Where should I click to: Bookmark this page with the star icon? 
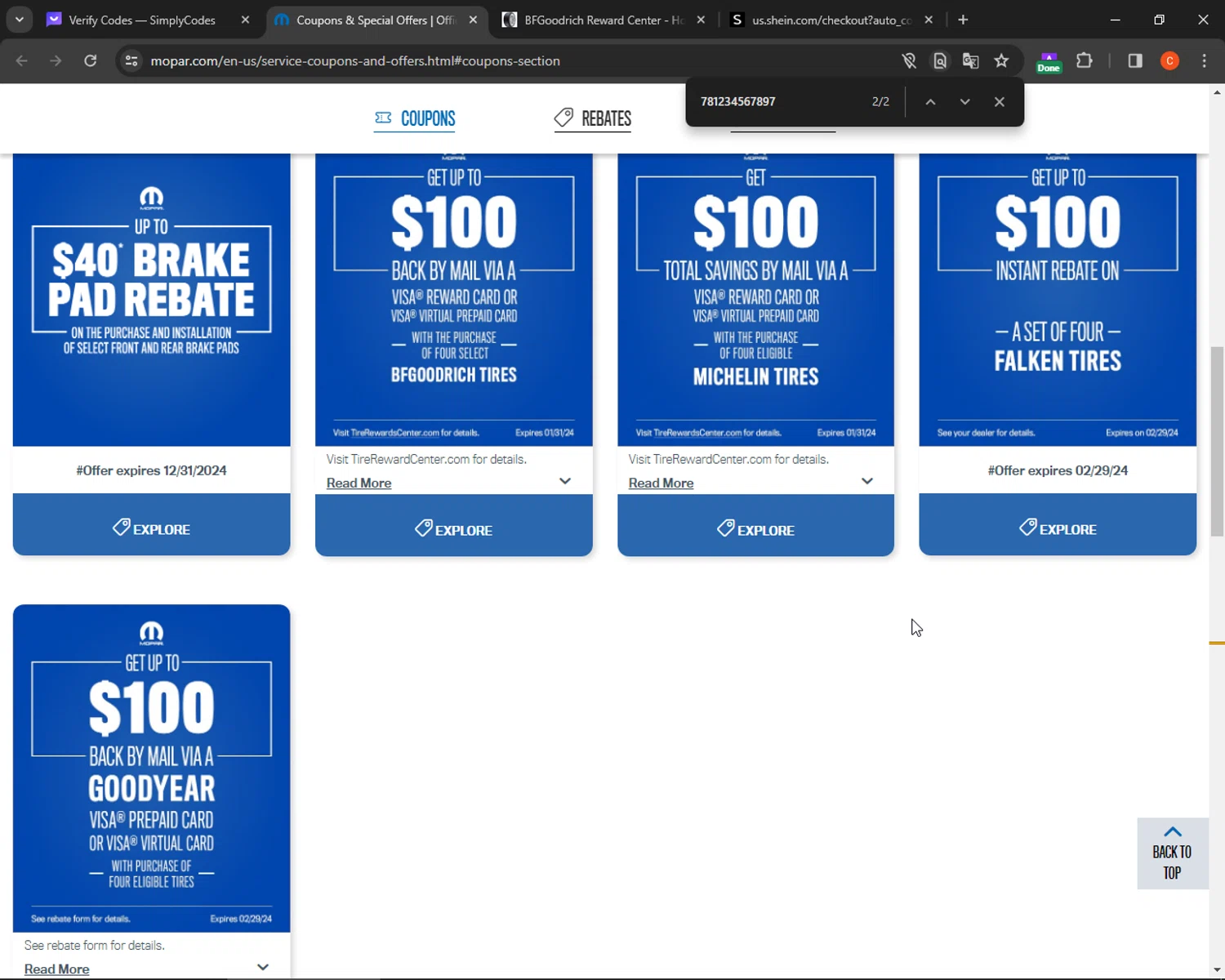[x=1002, y=60]
